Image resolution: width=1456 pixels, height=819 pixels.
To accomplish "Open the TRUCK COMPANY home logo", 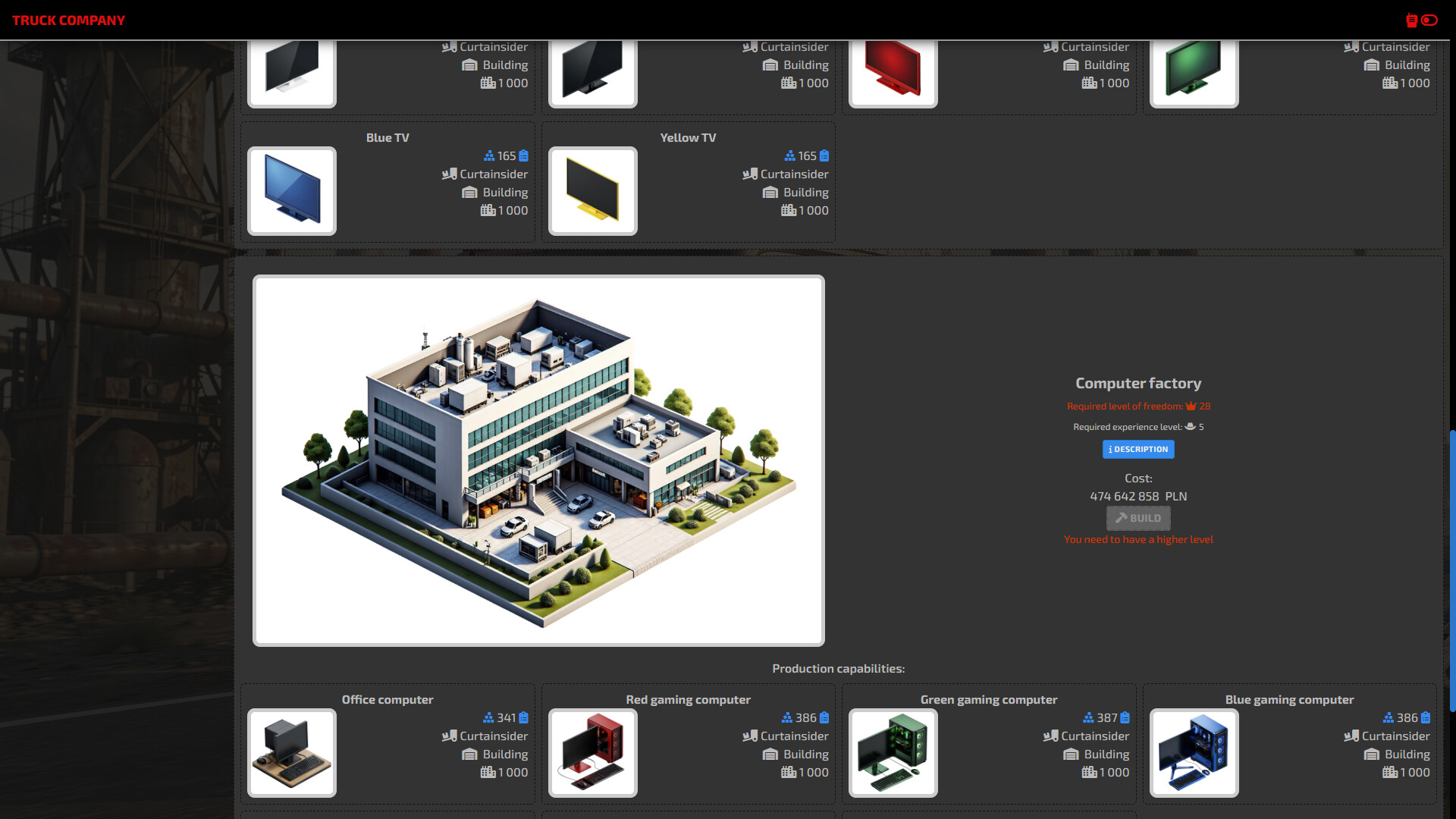I will [68, 20].
